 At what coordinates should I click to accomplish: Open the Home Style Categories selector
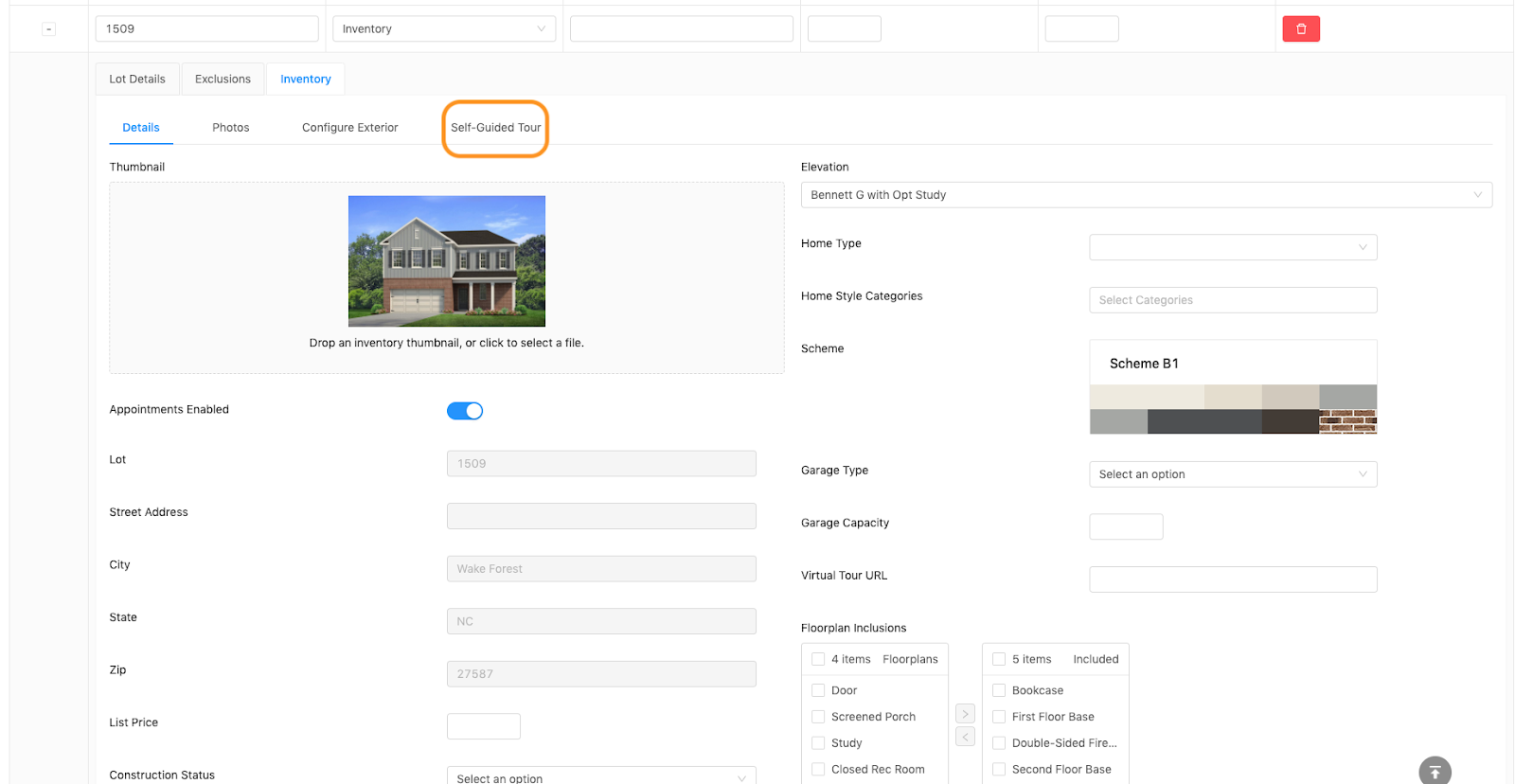pyautogui.click(x=1233, y=300)
